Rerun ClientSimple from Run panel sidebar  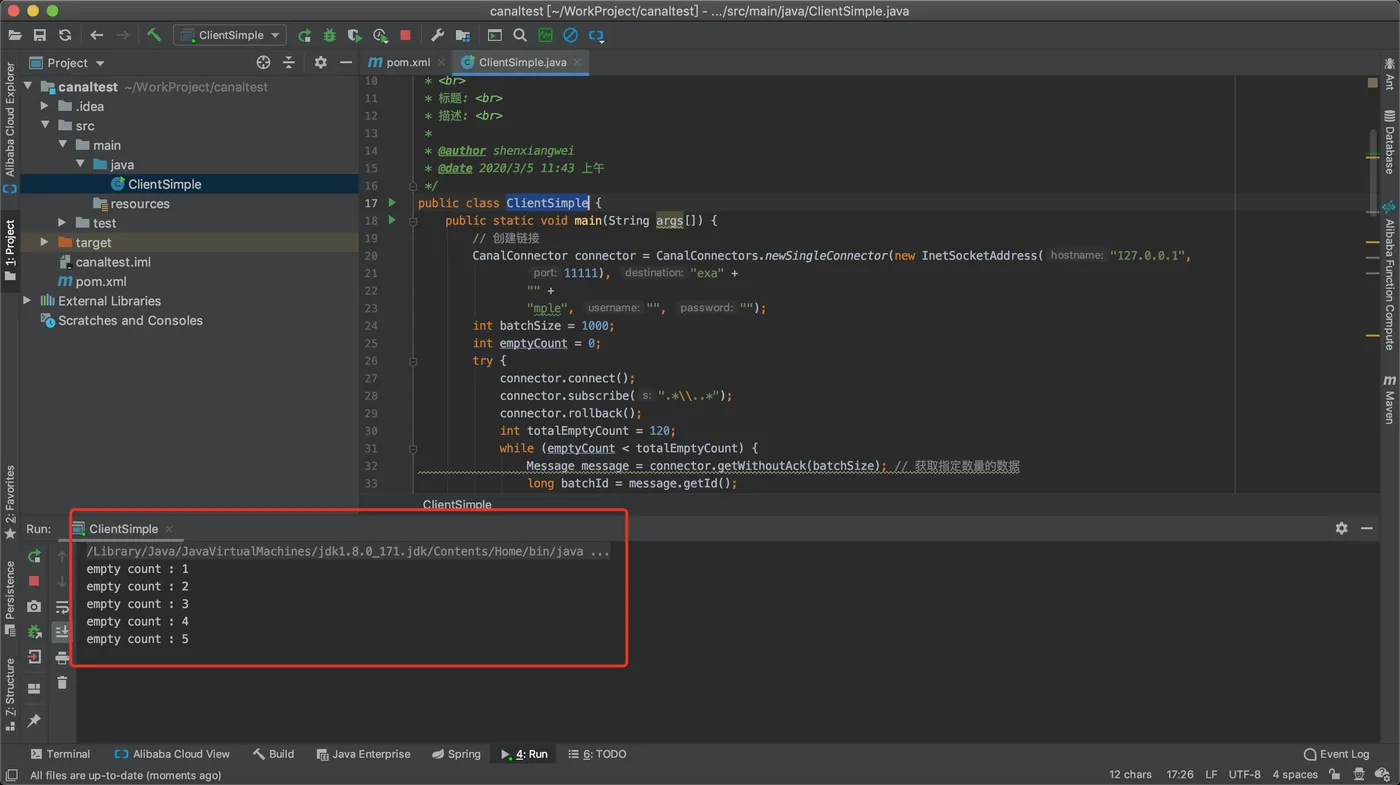(x=34, y=556)
